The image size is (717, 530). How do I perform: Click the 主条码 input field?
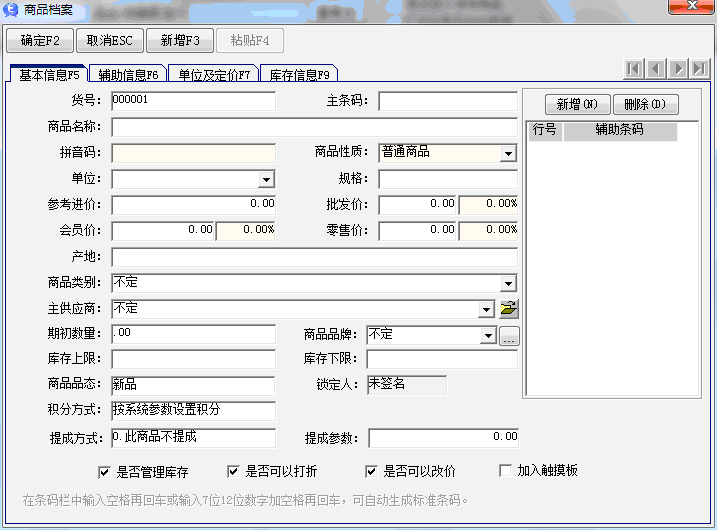447,101
